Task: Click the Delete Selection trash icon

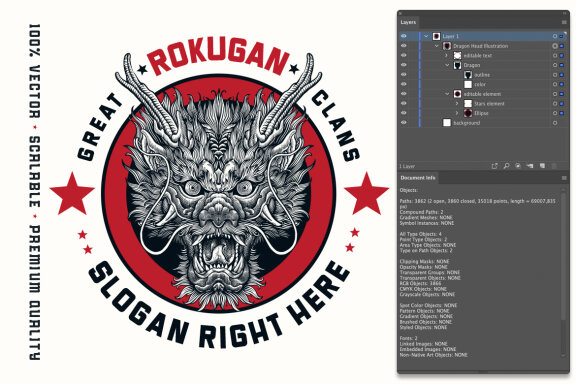Action: point(554,166)
